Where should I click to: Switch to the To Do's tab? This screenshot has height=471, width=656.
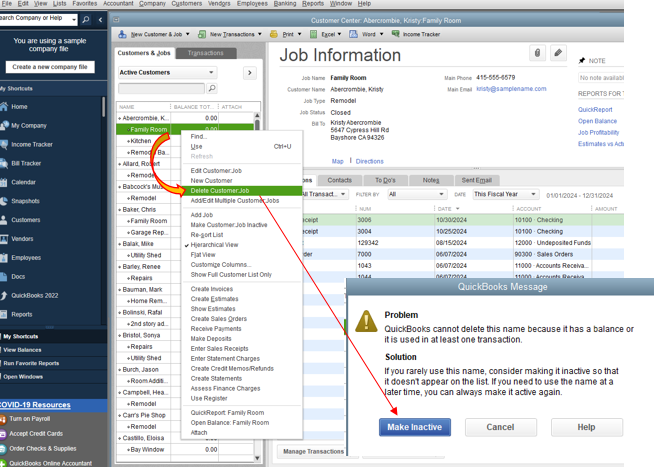[x=385, y=180]
